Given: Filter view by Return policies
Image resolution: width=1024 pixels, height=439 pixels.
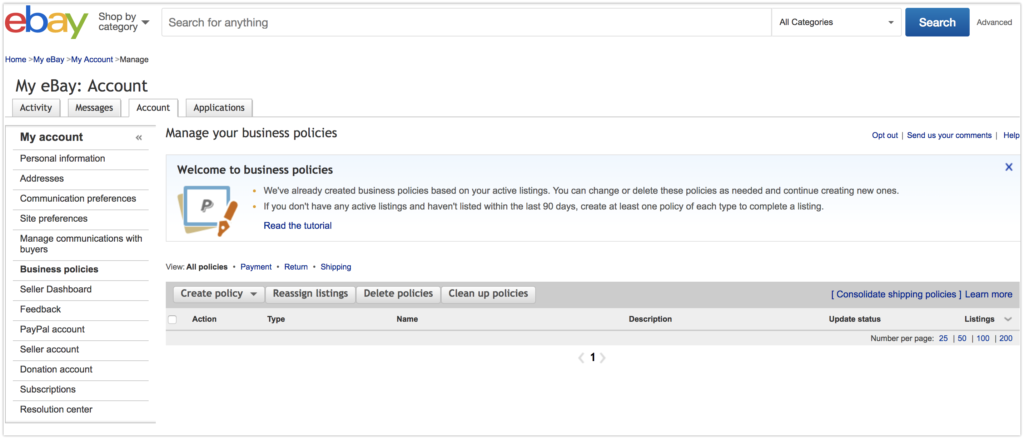Looking at the screenshot, I should tap(296, 267).
